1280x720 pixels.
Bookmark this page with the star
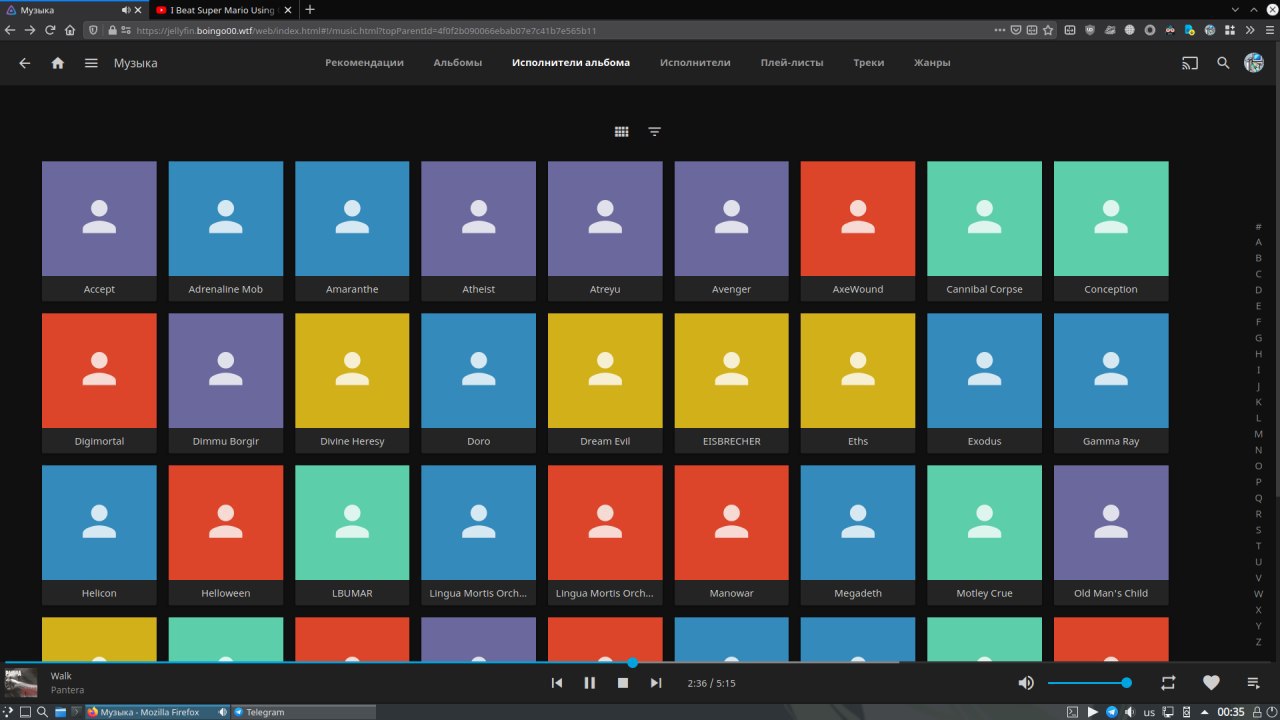click(x=1048, y=30)
